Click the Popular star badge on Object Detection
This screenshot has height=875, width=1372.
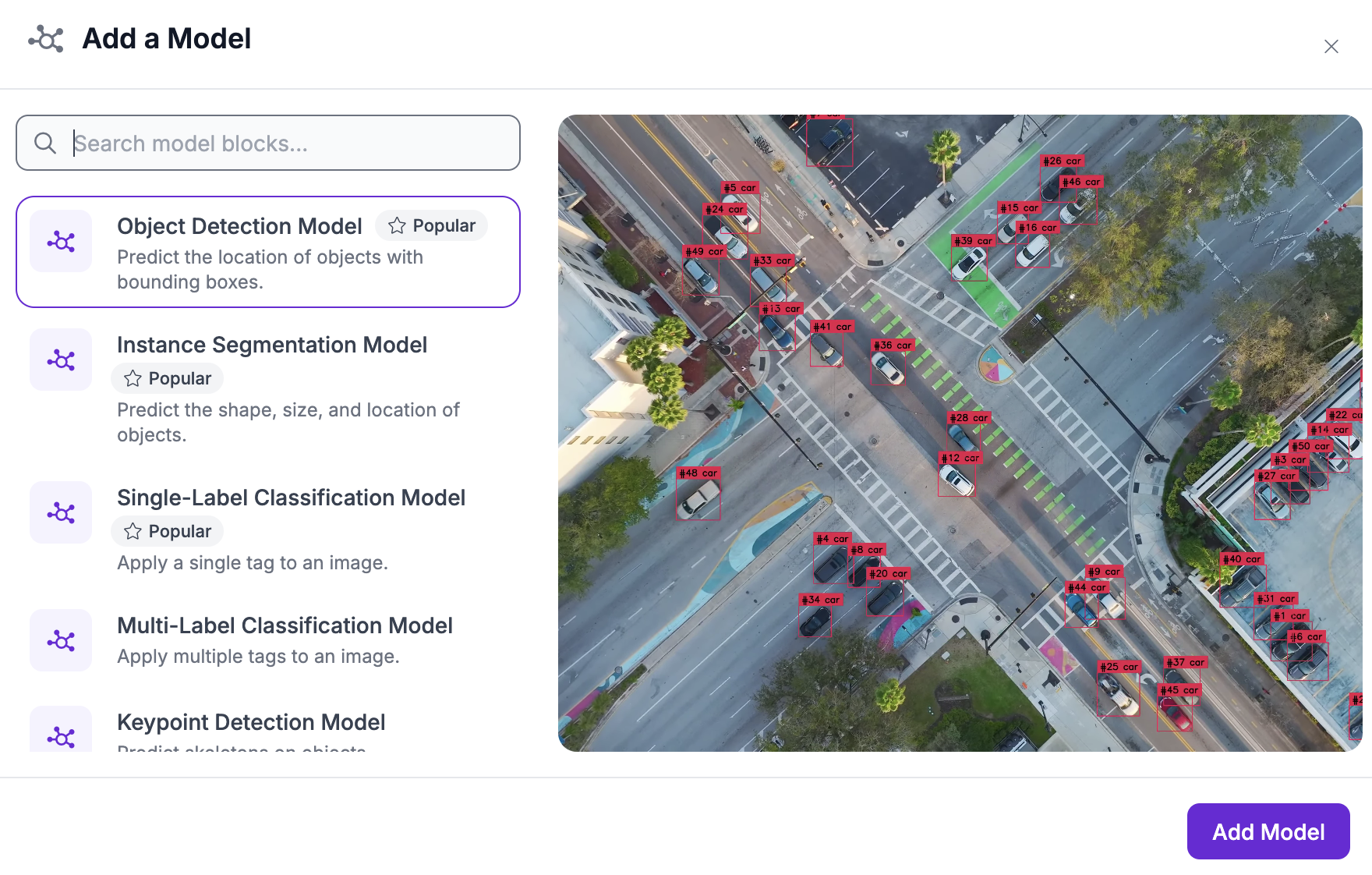pos(431,225)
